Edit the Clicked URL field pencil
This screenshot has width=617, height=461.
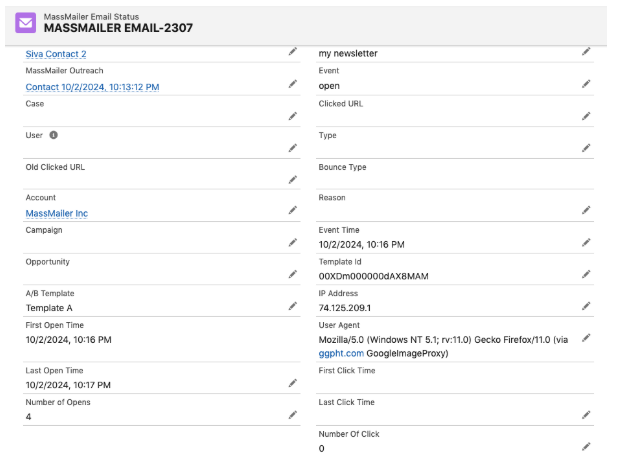point(586,116)
